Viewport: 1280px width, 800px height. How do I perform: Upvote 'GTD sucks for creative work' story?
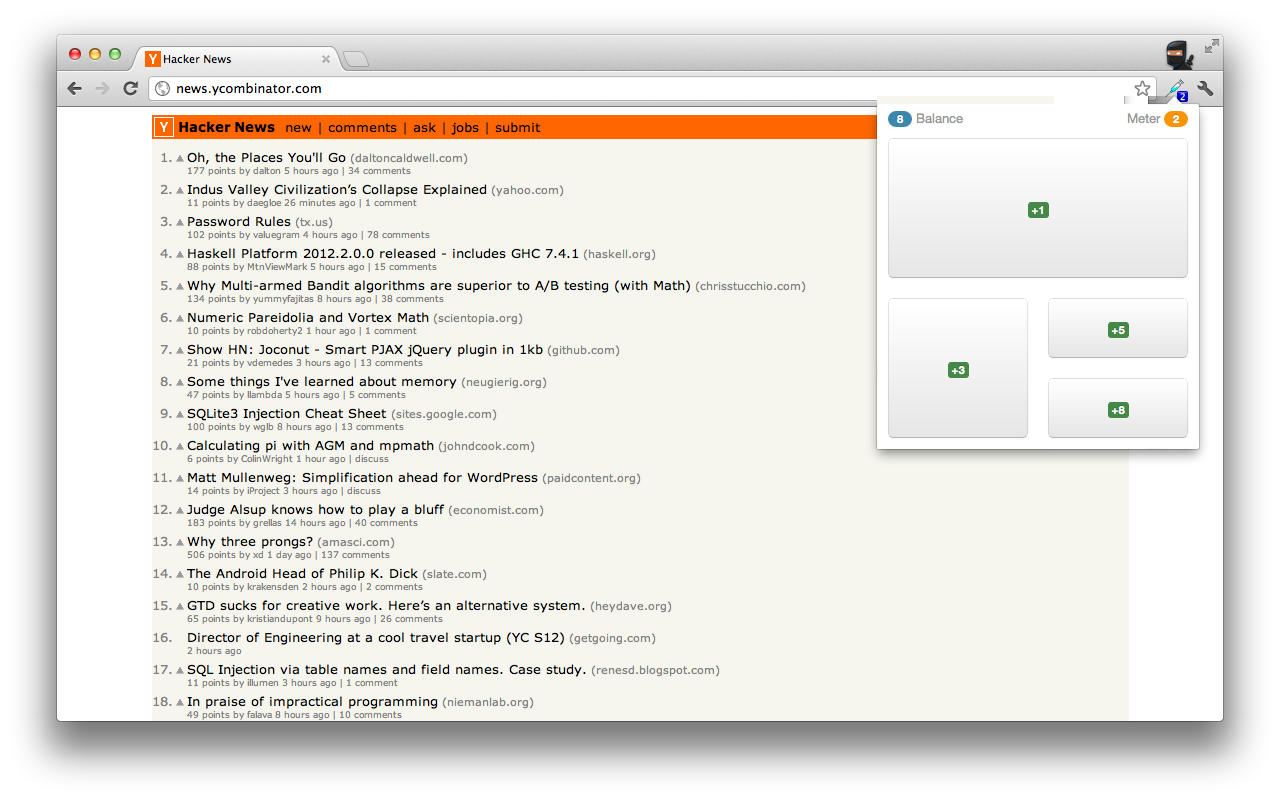[181, 606]
